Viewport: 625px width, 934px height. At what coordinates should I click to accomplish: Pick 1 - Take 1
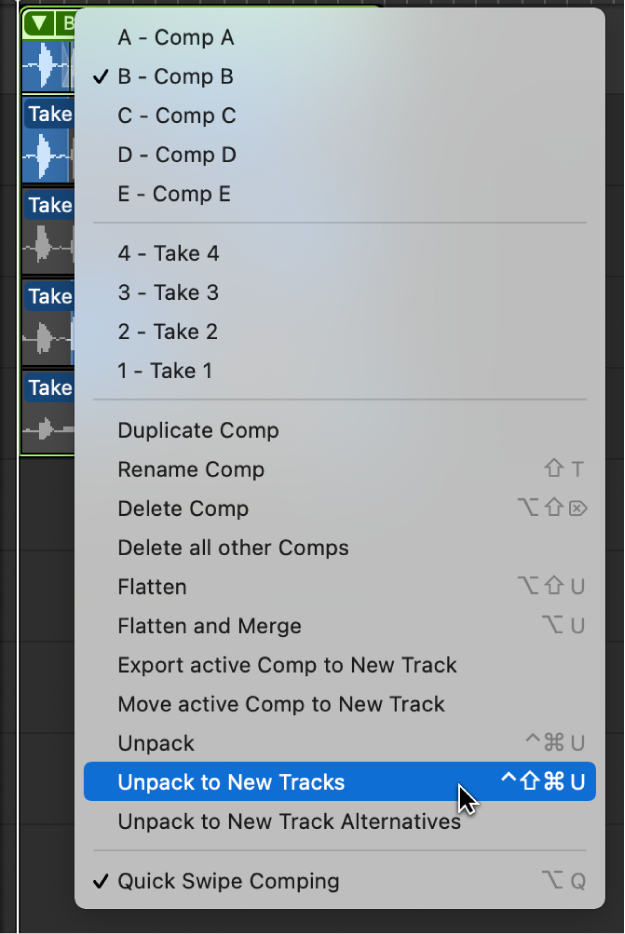[x=165, y=371]
